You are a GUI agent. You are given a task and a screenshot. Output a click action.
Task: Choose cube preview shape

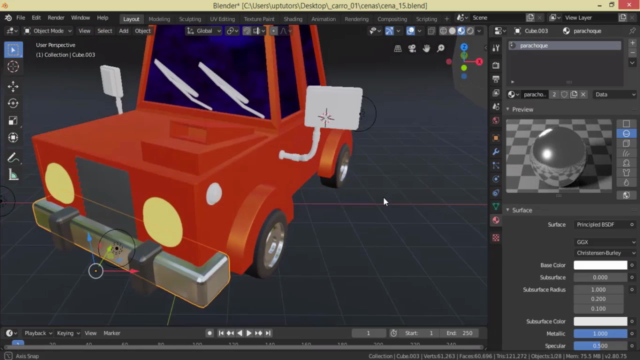coord(626,143)
